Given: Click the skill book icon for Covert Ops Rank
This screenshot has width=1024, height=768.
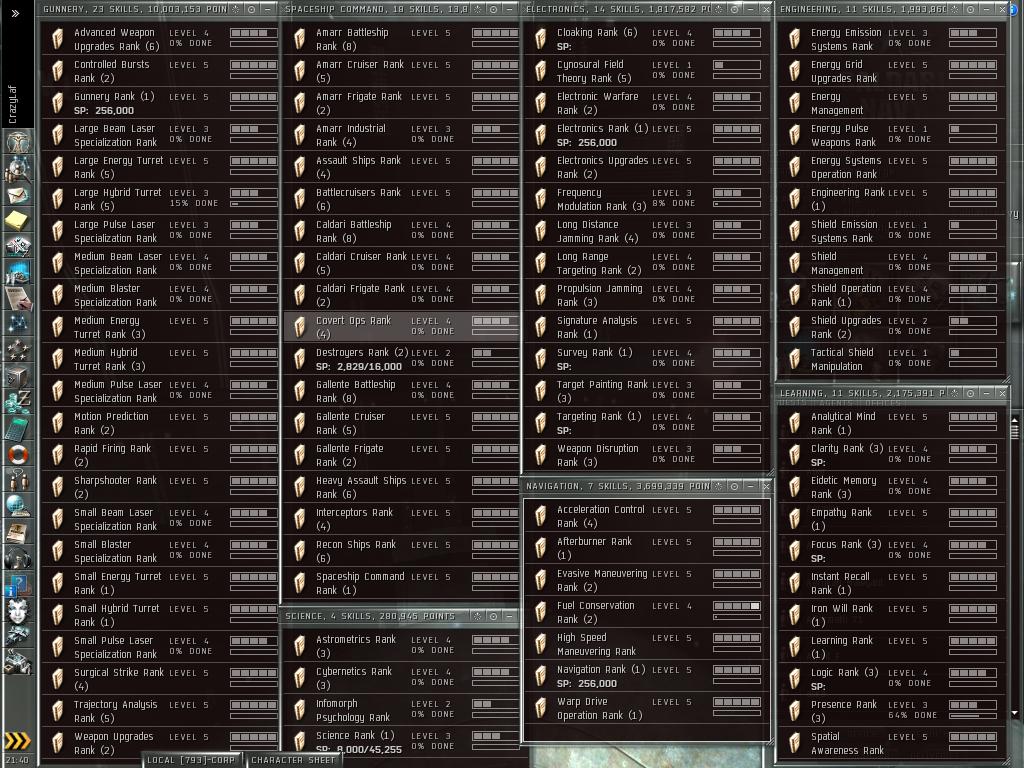Looking at the screenshot, I should point(300,327).
